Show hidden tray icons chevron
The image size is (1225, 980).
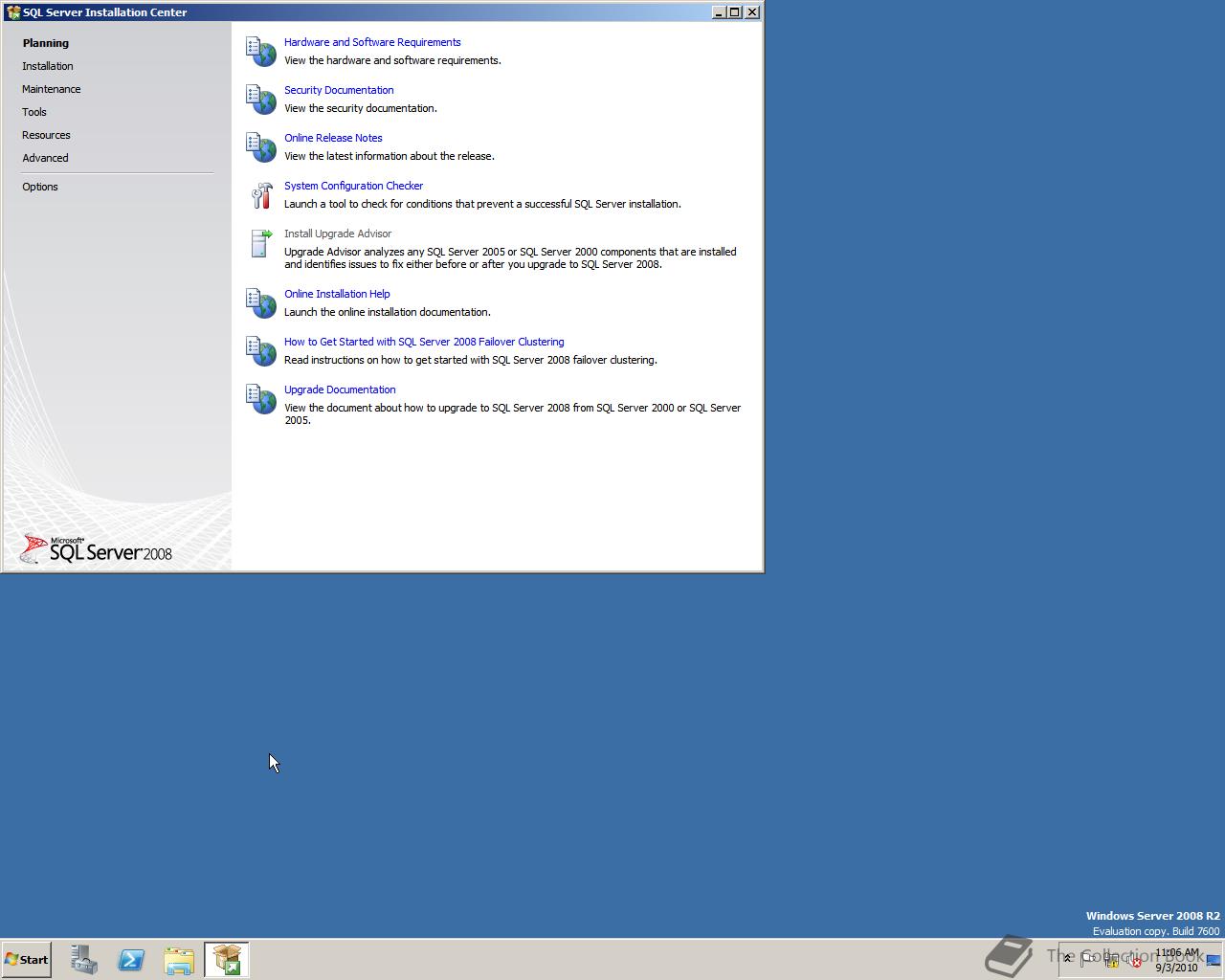[x=1067, y=958]
